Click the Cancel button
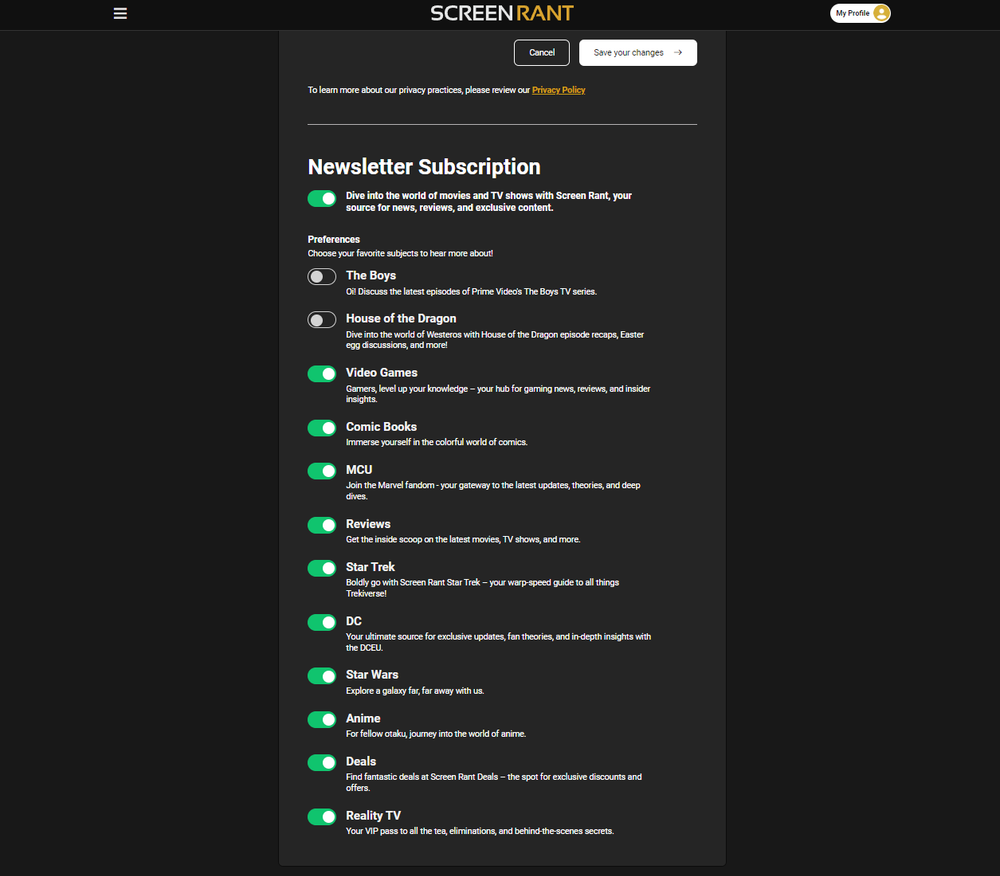Image resolution: width=1000 pixels, height=876 pixels. [x=541, y=53]
